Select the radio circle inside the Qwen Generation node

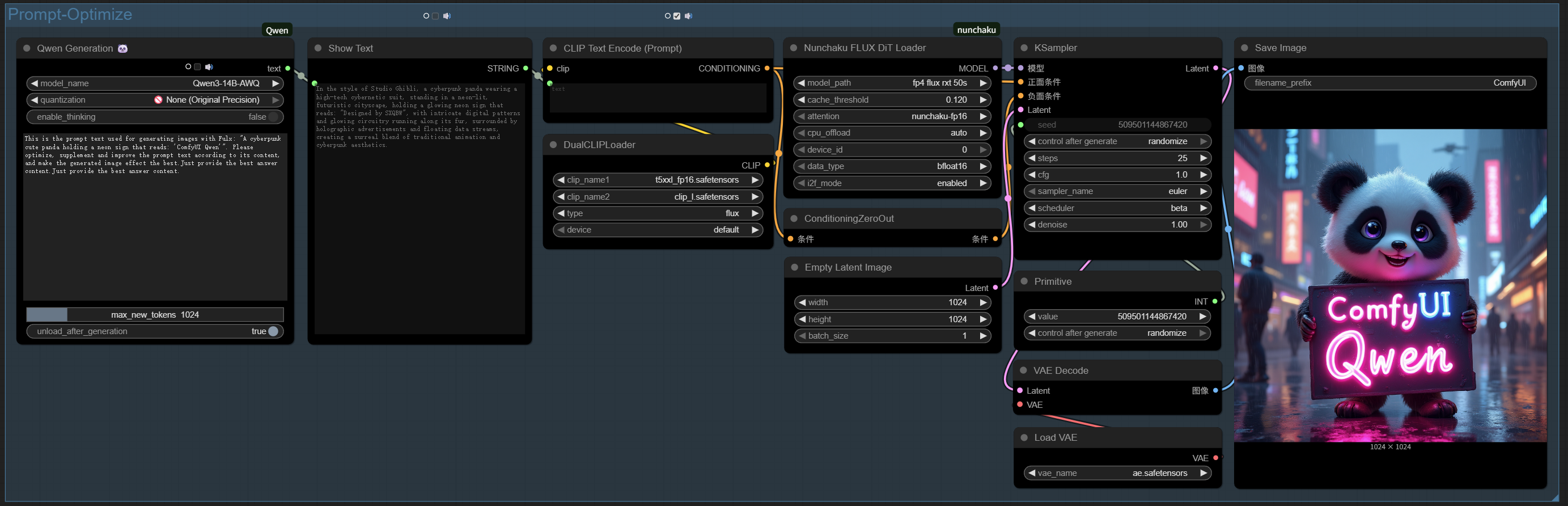click(188, 67)
